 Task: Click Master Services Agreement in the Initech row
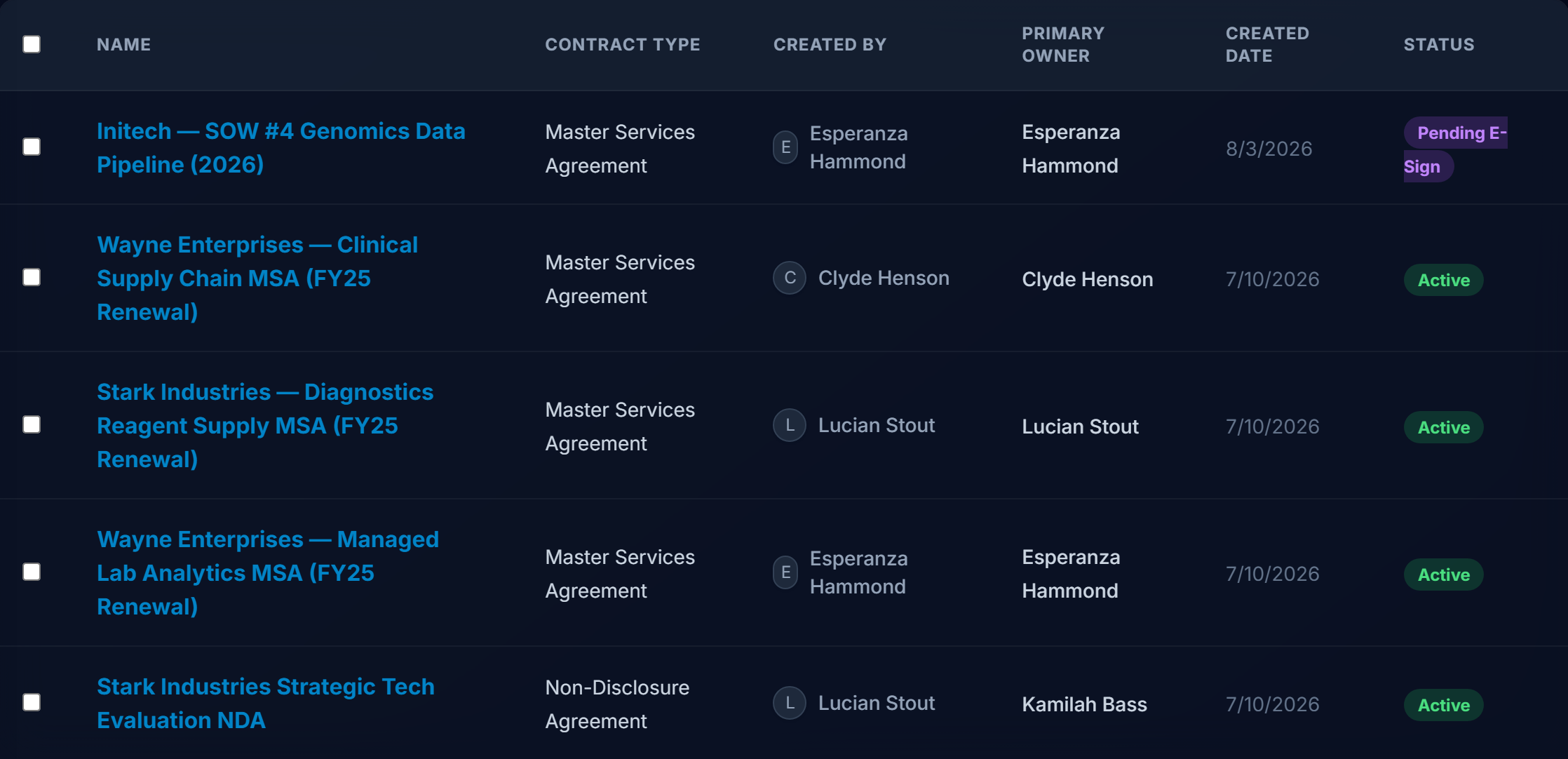click(x=621, y=149)
